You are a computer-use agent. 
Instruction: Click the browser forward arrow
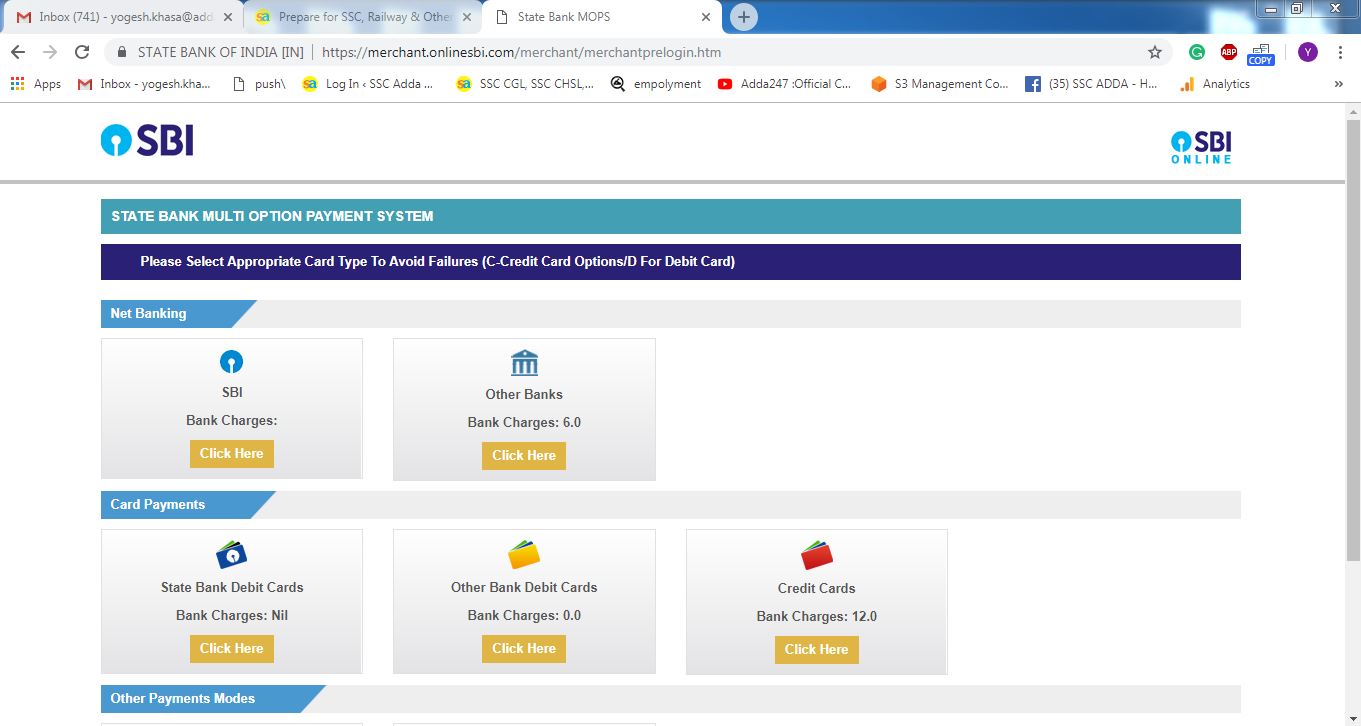click(x=50, y=52)
